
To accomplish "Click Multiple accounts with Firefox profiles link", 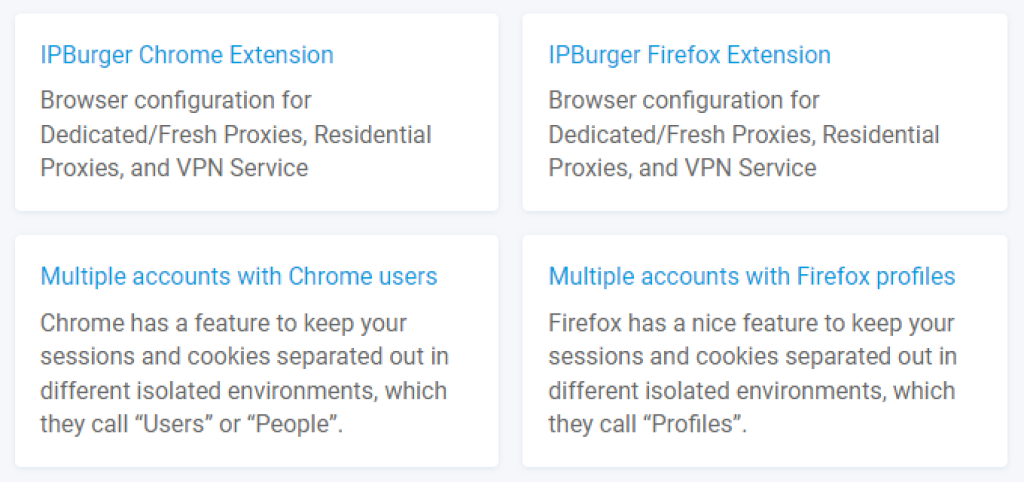I will [752, 276].
